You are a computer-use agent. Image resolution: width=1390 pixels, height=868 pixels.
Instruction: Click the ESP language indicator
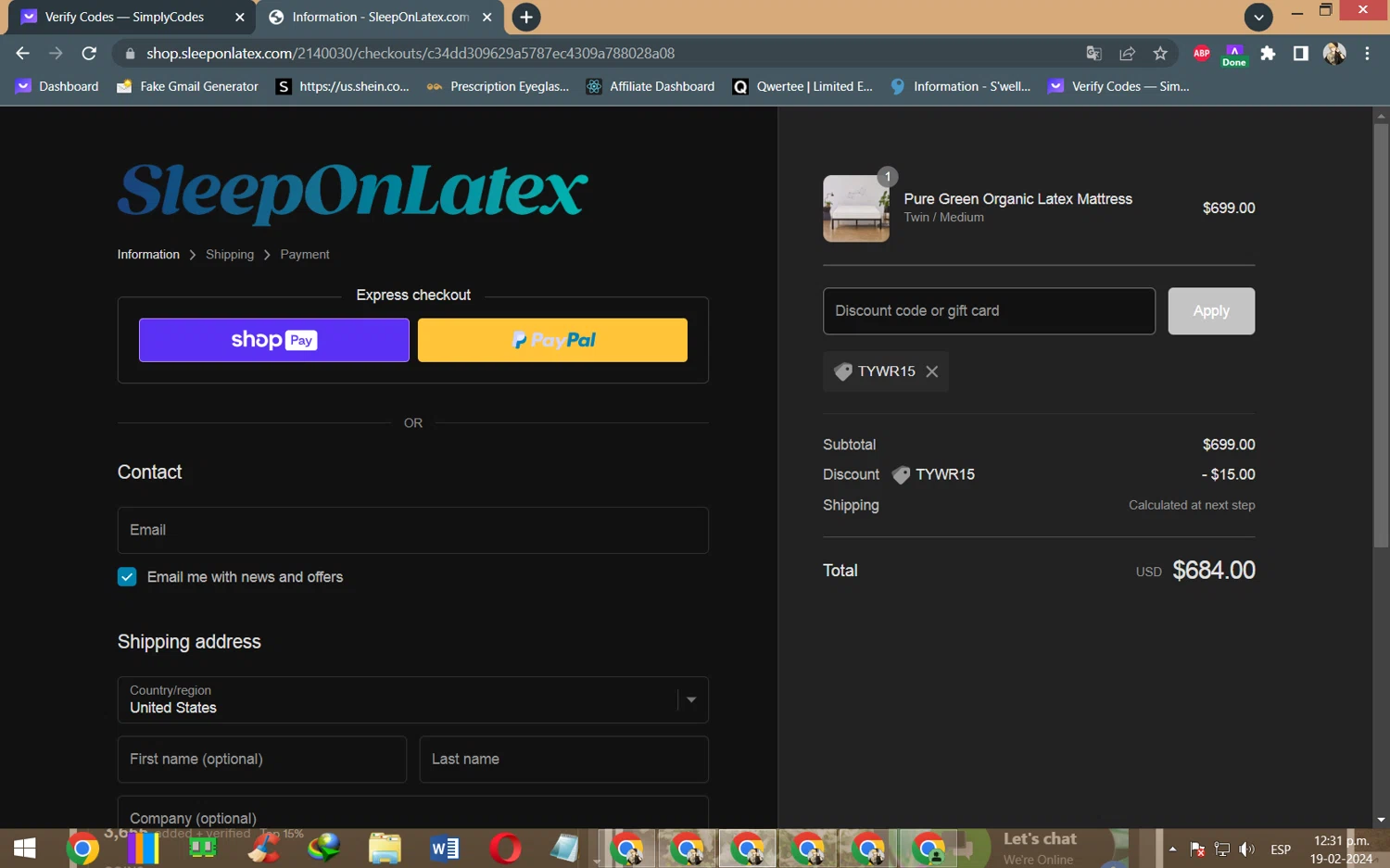click(x=1281, y=849)
